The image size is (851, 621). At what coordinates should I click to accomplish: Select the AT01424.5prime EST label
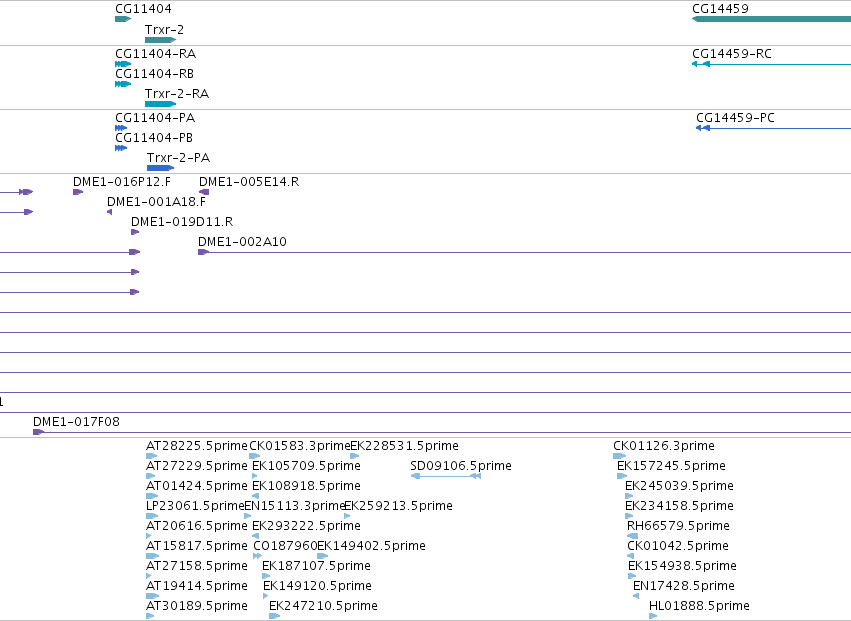[x=196, y=486]
